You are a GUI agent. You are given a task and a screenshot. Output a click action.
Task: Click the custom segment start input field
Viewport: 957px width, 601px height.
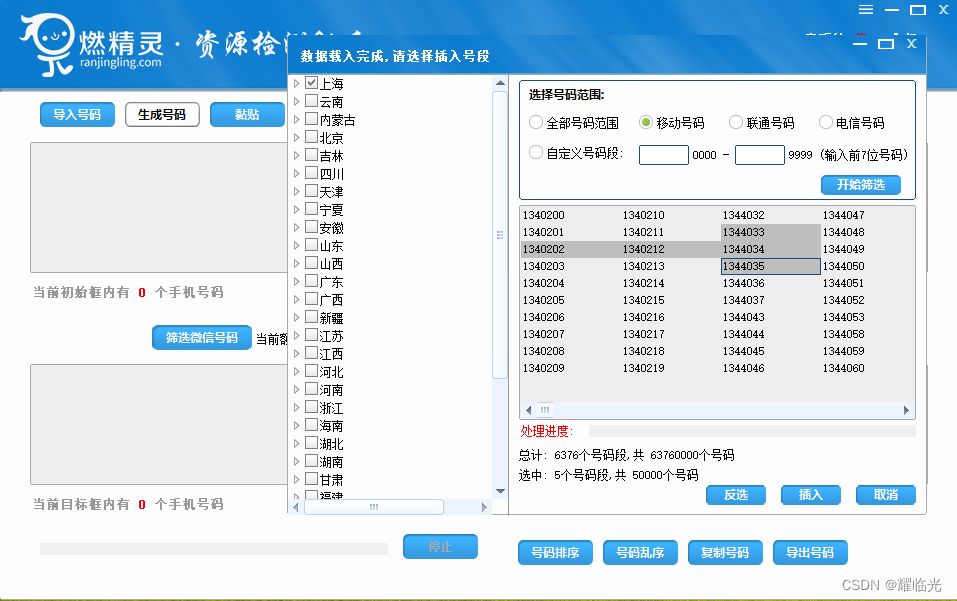[663, 153]
